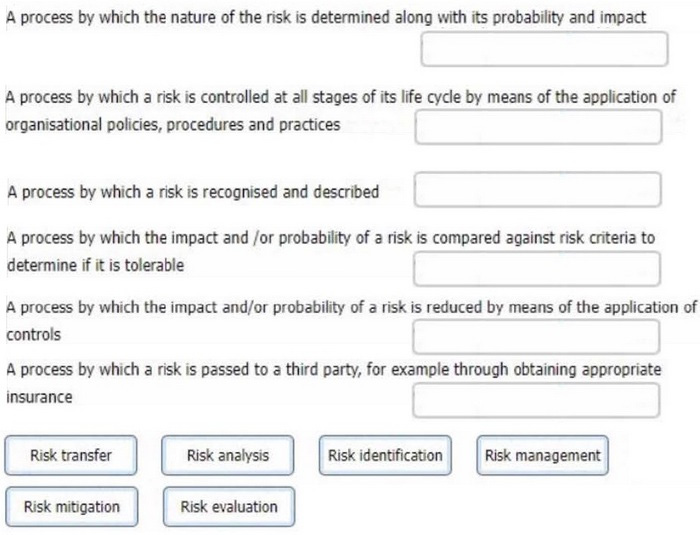Screen dimensions: 700x535
Task: Click the 'recognised and described' statement text
Action: coord(193,192)
